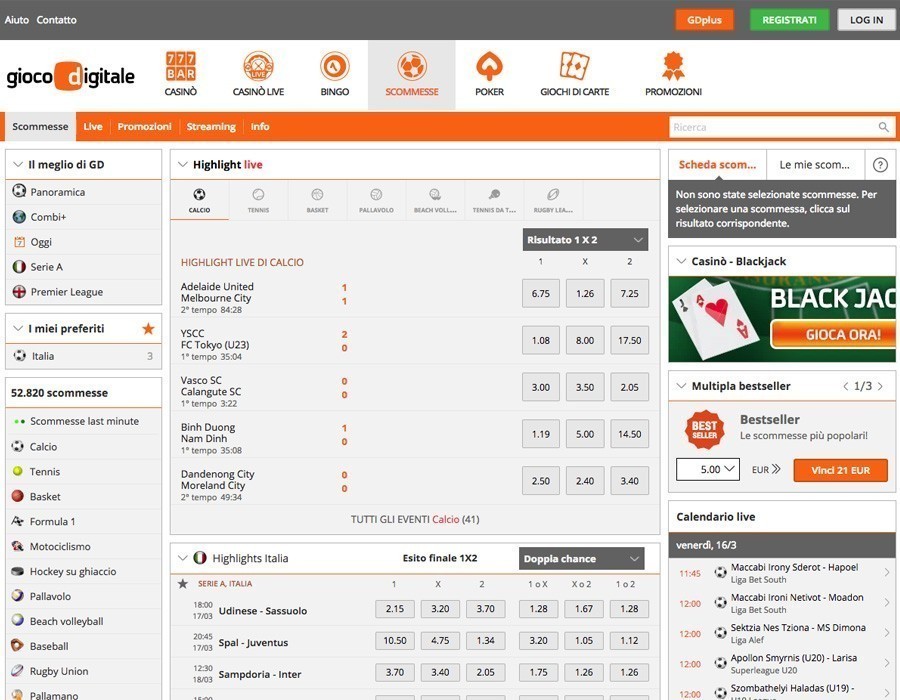Open Scommesse last minute
The height and width of the screenshot is (700, 900).
pyautogui.click(x=84, y=421)
